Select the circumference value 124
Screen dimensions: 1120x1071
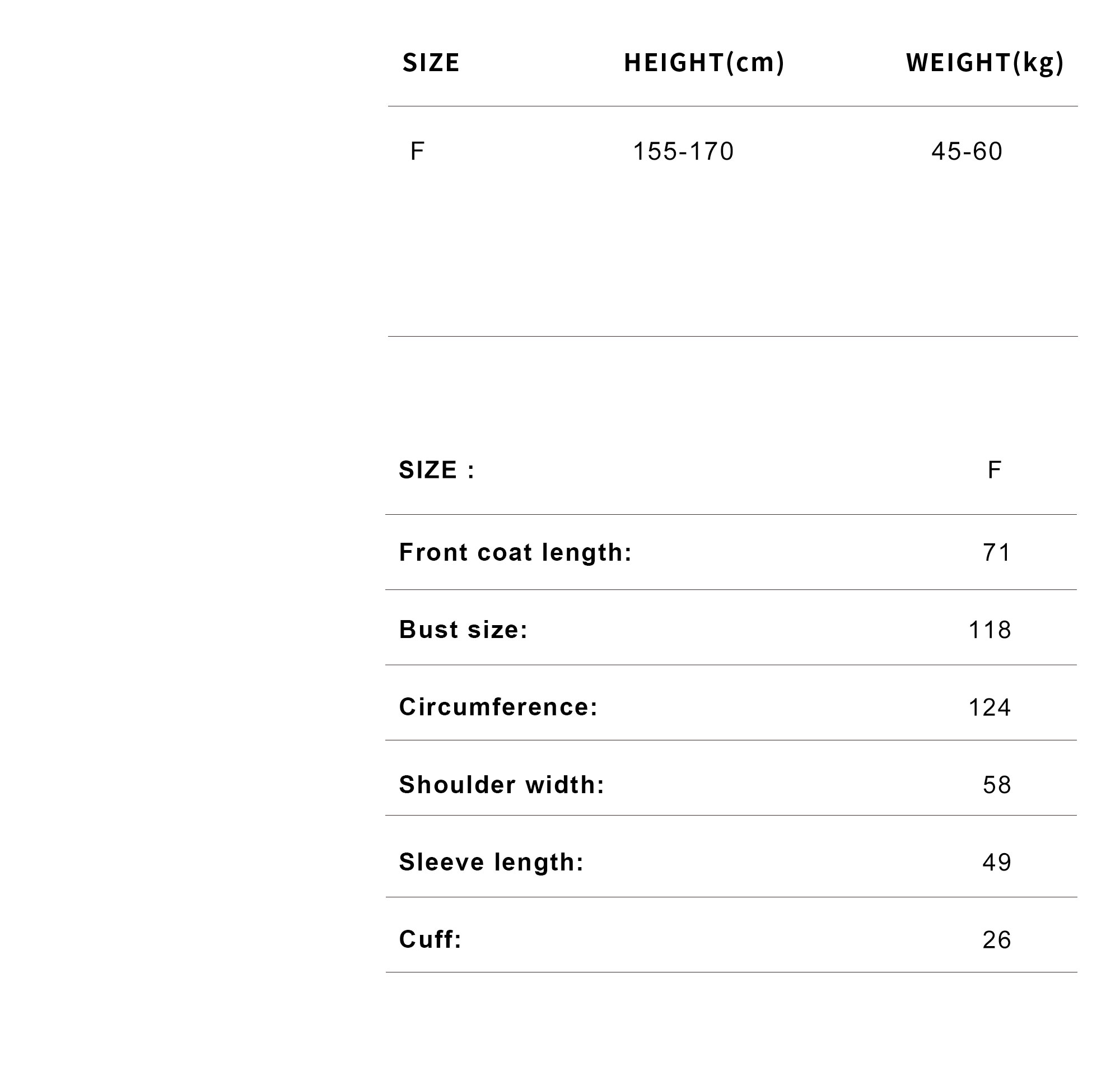[990, 708]
